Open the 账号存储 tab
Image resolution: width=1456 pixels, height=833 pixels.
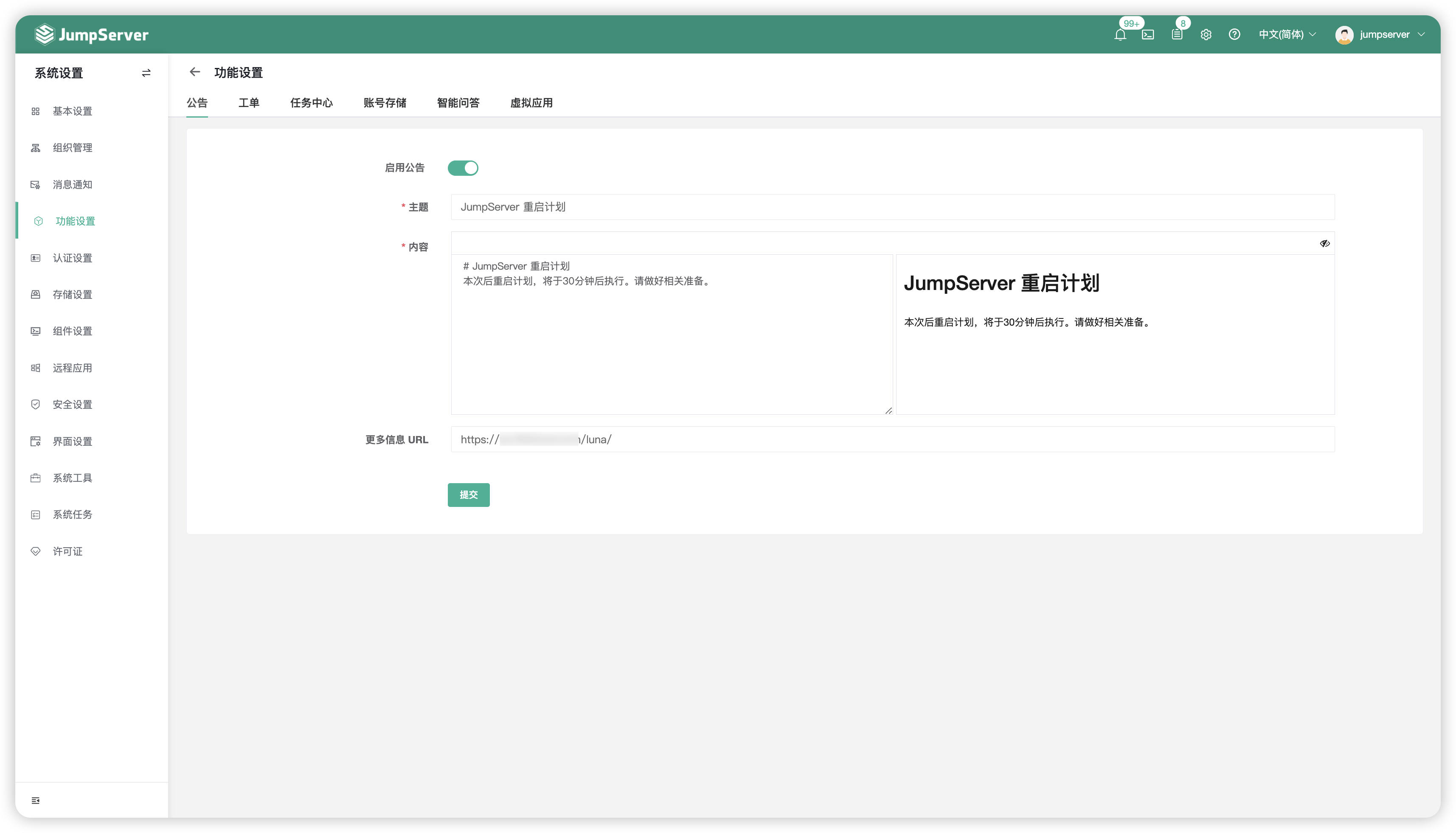pos(385,103)
